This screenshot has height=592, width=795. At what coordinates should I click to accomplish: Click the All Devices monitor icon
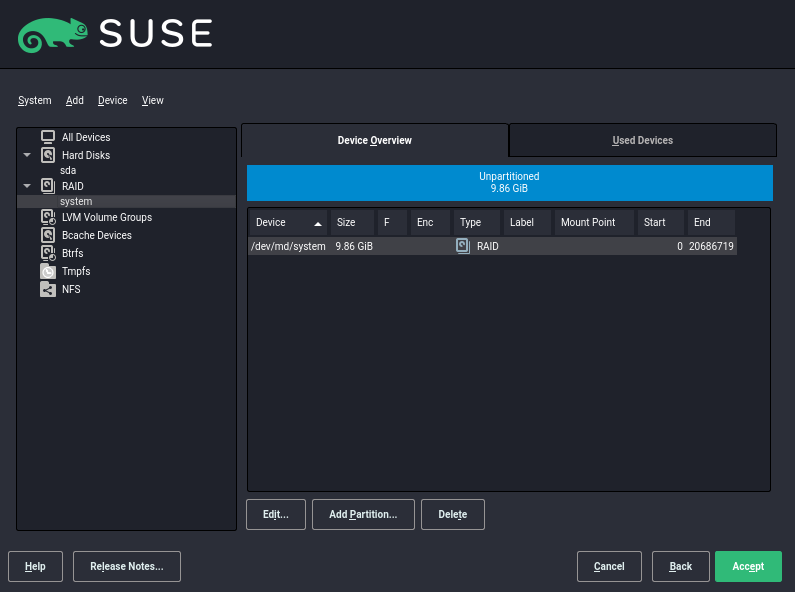[47, 137]
